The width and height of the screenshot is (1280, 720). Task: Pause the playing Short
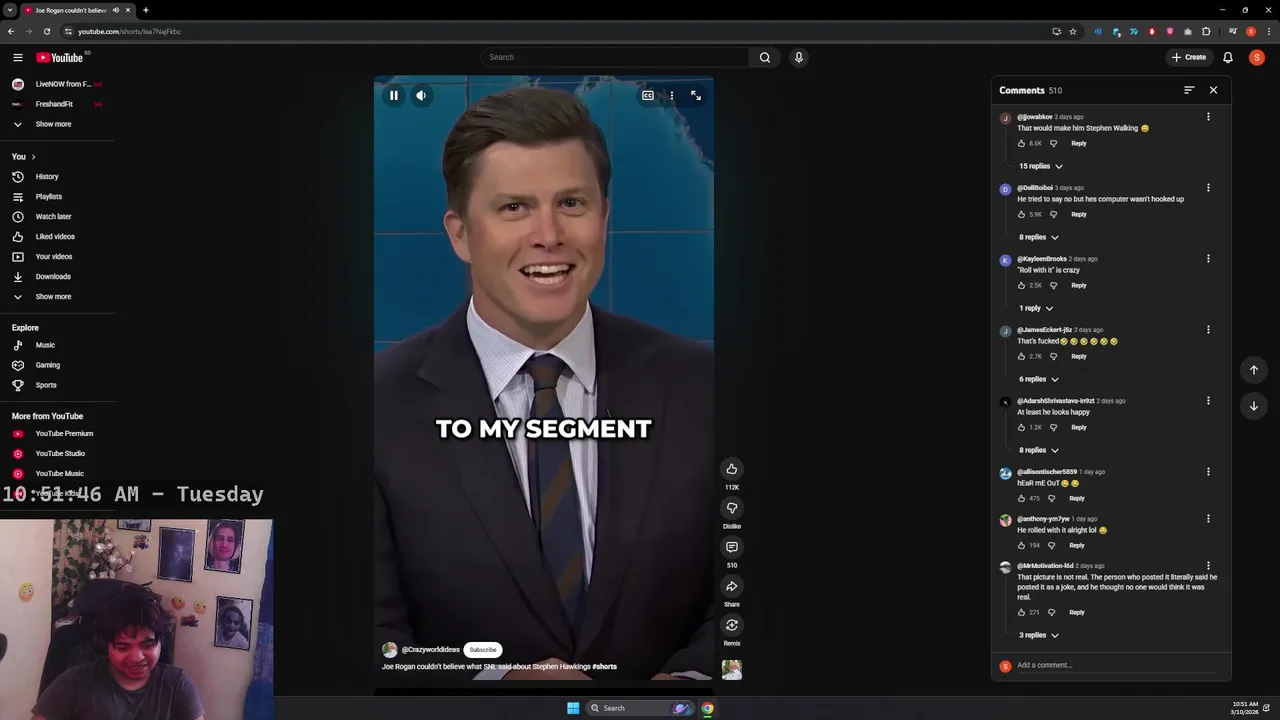[394, 96]
